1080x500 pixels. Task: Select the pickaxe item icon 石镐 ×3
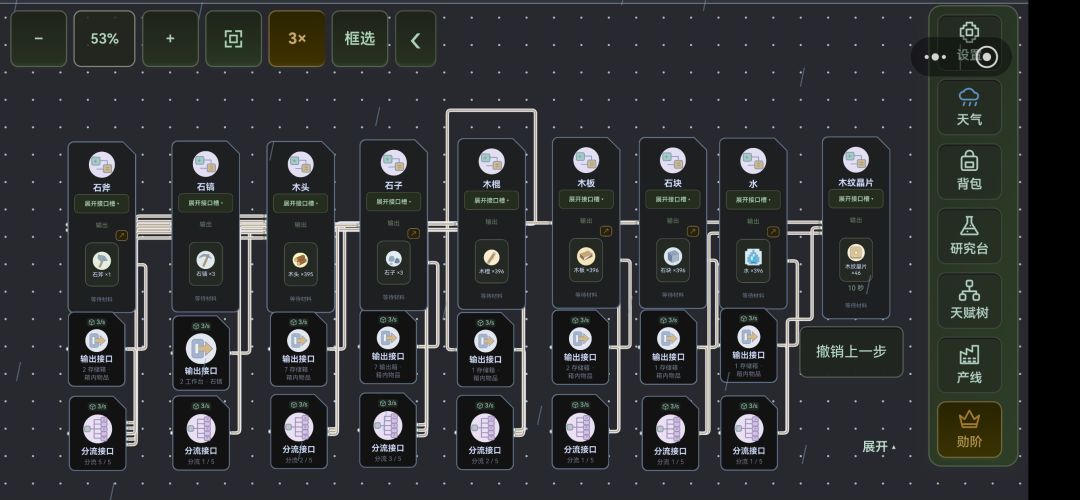[x=205, y=260]
